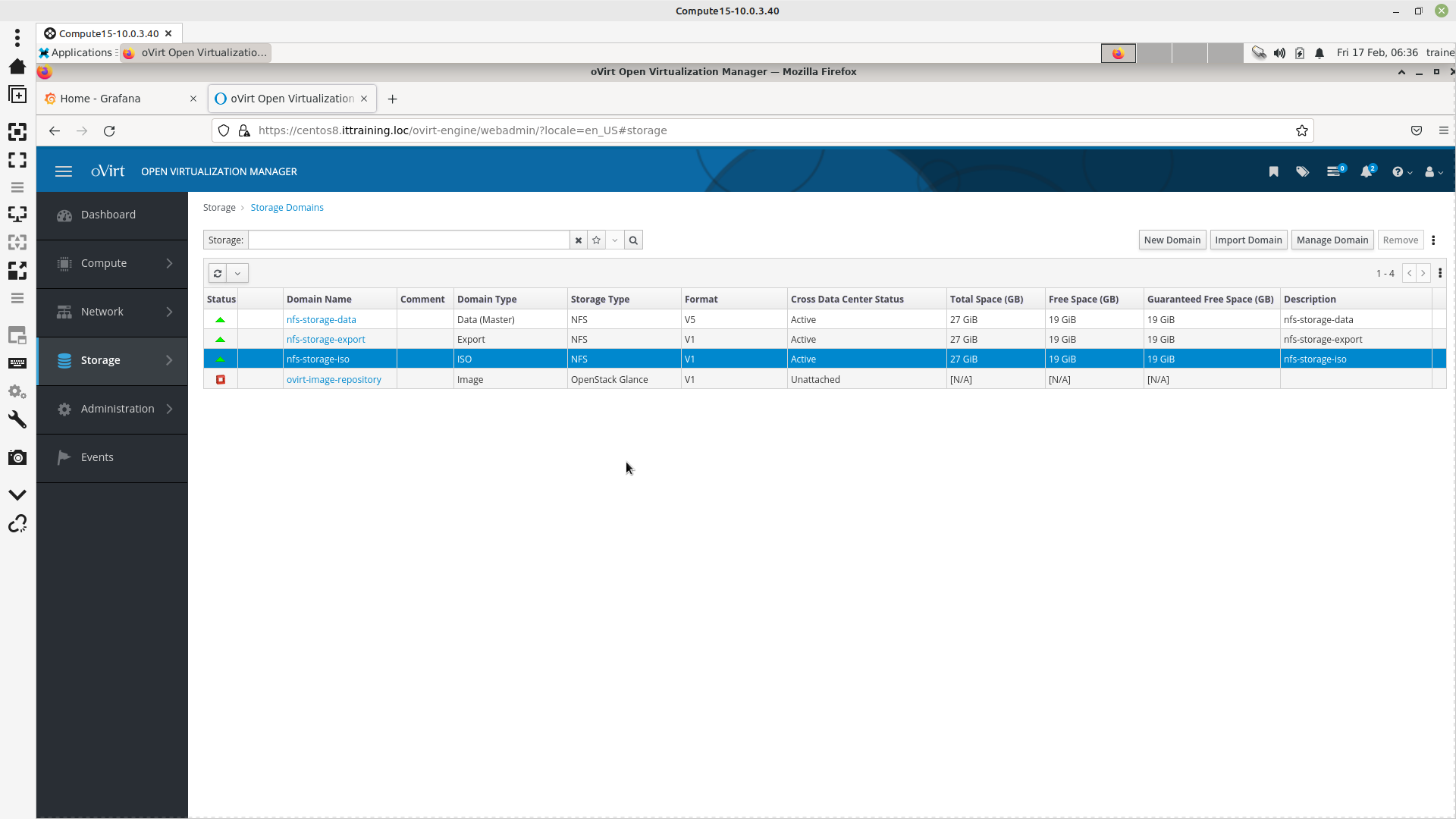Screen dimensions: 1456x819
Task: Open the notifications bell with badge
Action: pyautogui.click(x=1367, y=172)
